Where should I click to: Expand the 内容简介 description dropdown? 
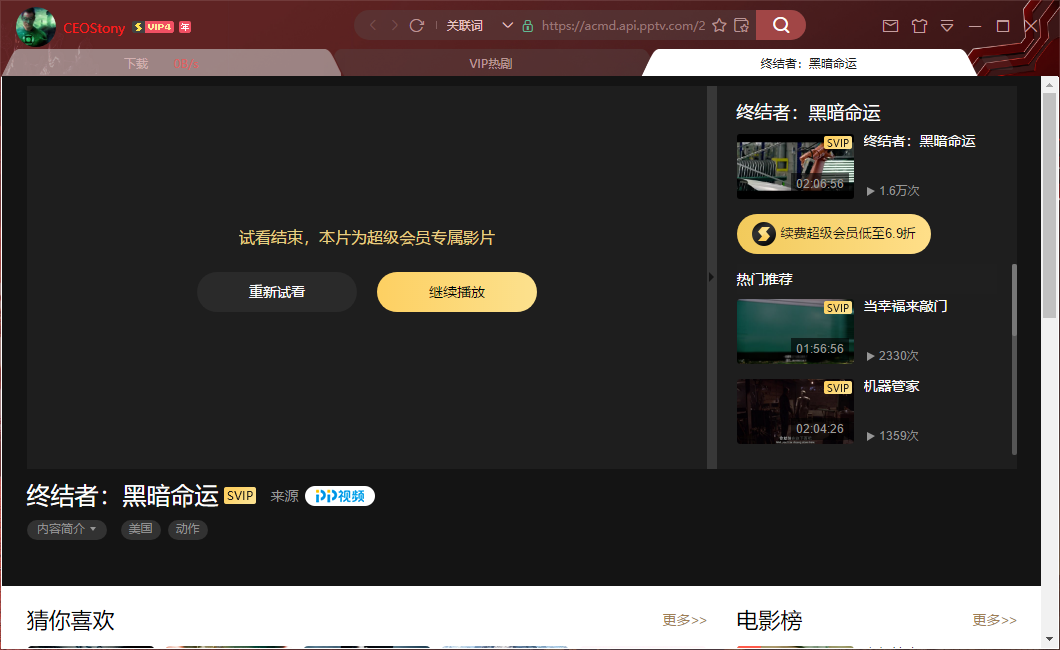67,529
